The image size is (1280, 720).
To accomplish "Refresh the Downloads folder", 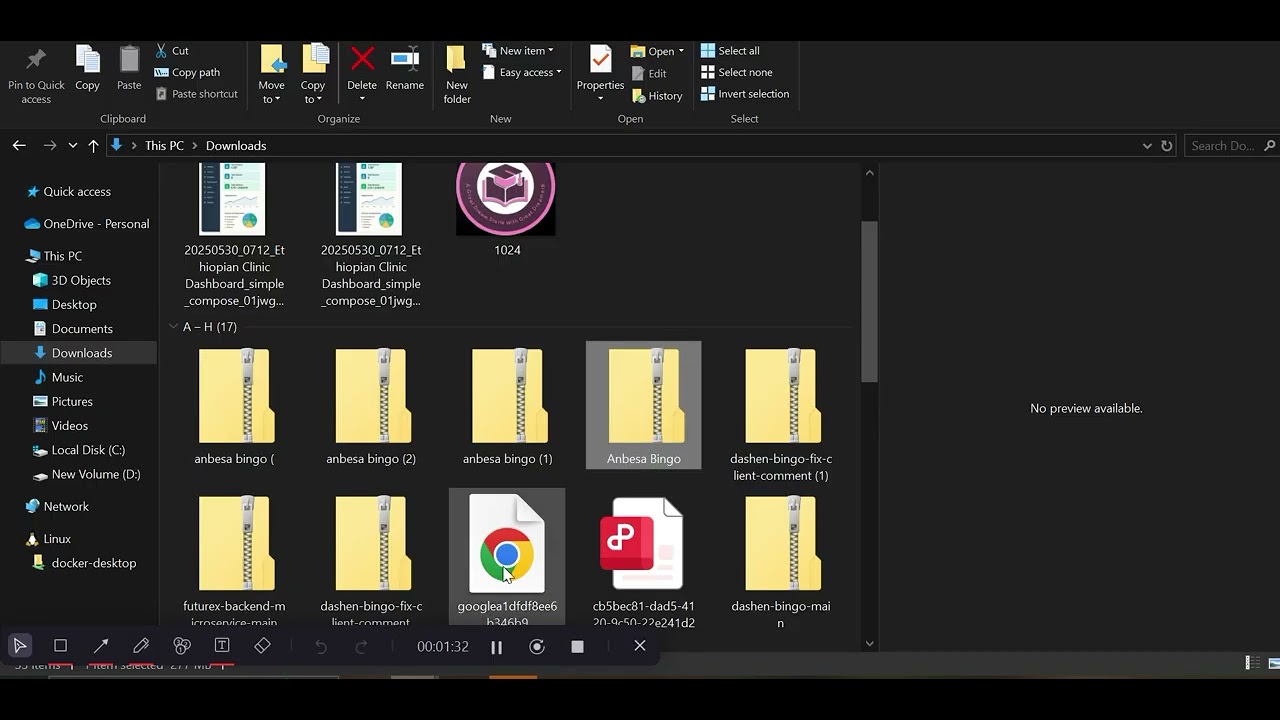I will click(1166, 146).
